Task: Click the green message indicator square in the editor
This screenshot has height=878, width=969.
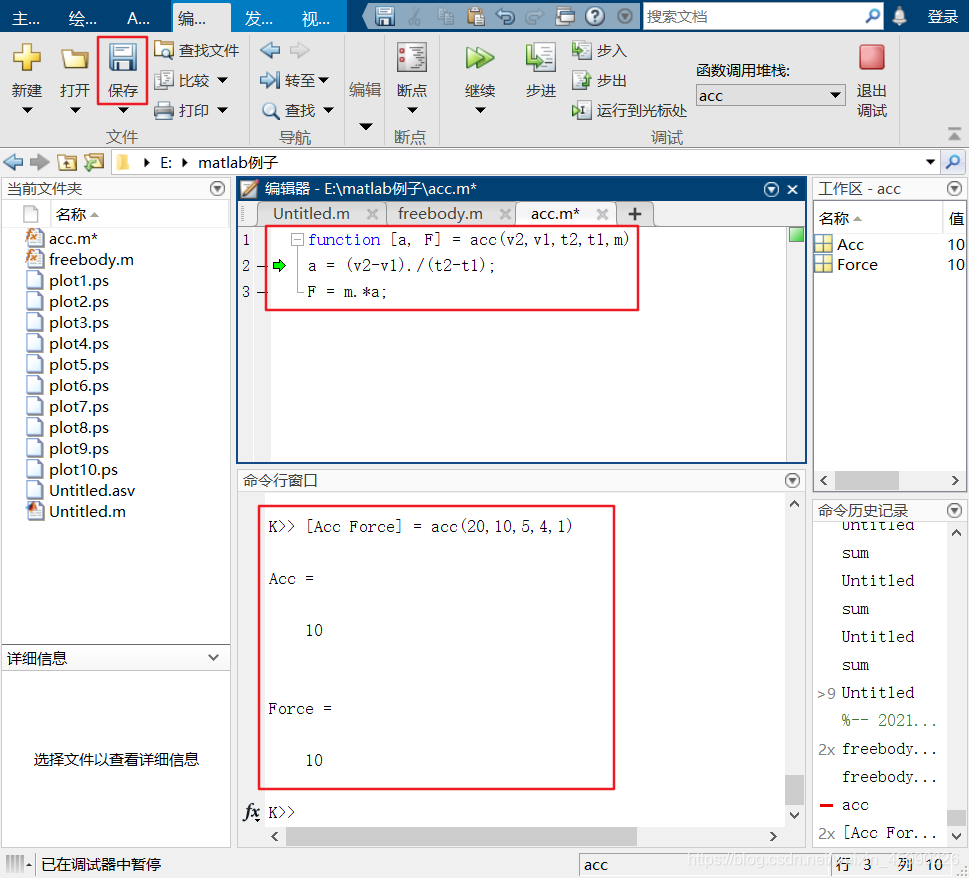Action: coord(797,235)
